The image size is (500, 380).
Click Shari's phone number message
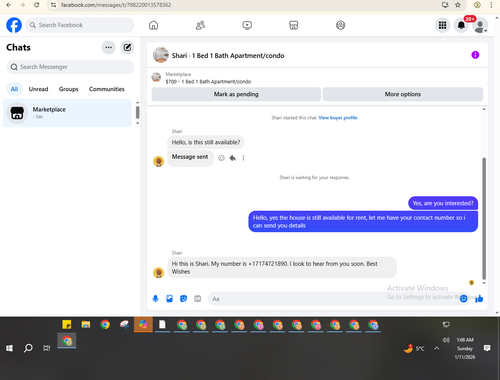282,268
